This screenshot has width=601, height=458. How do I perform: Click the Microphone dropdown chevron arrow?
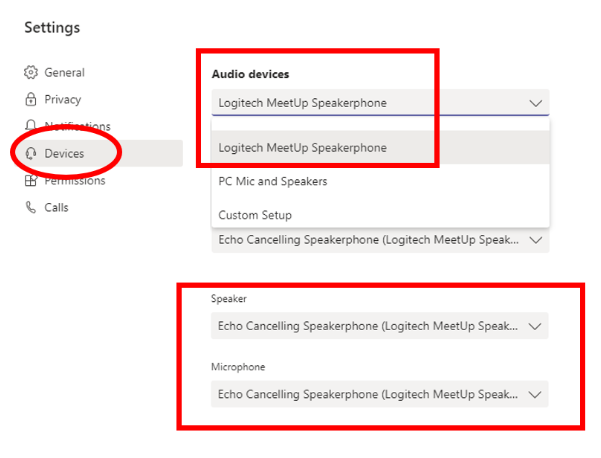coord(535,394)
